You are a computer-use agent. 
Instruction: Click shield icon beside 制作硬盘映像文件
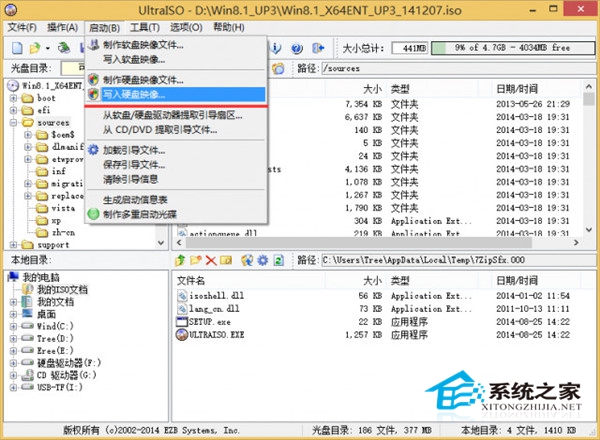click(93, 79)
